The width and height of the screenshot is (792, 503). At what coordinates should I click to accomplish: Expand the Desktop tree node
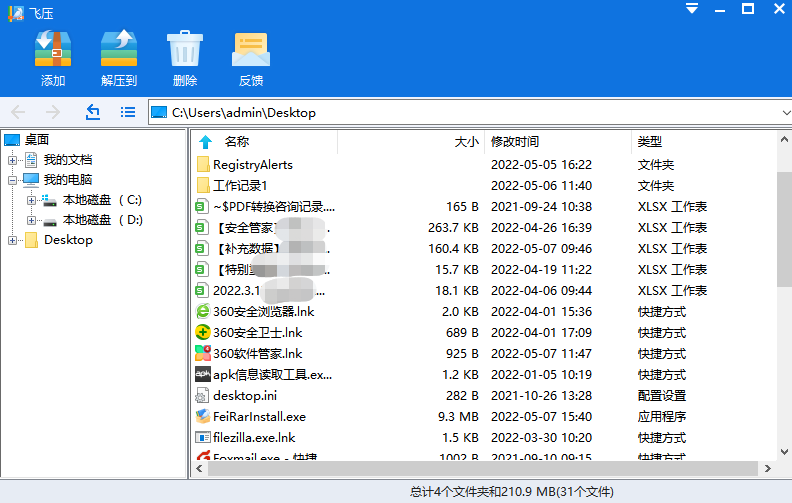pos(12,240)
